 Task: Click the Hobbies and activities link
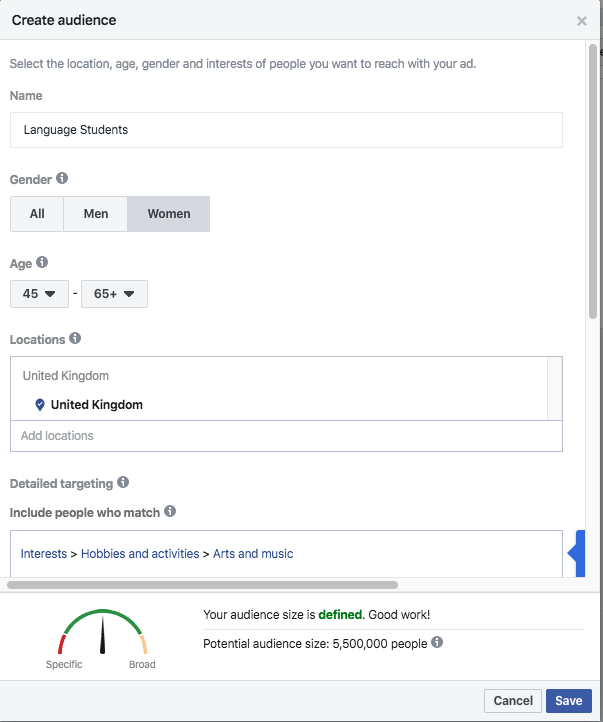coord(140,553)
